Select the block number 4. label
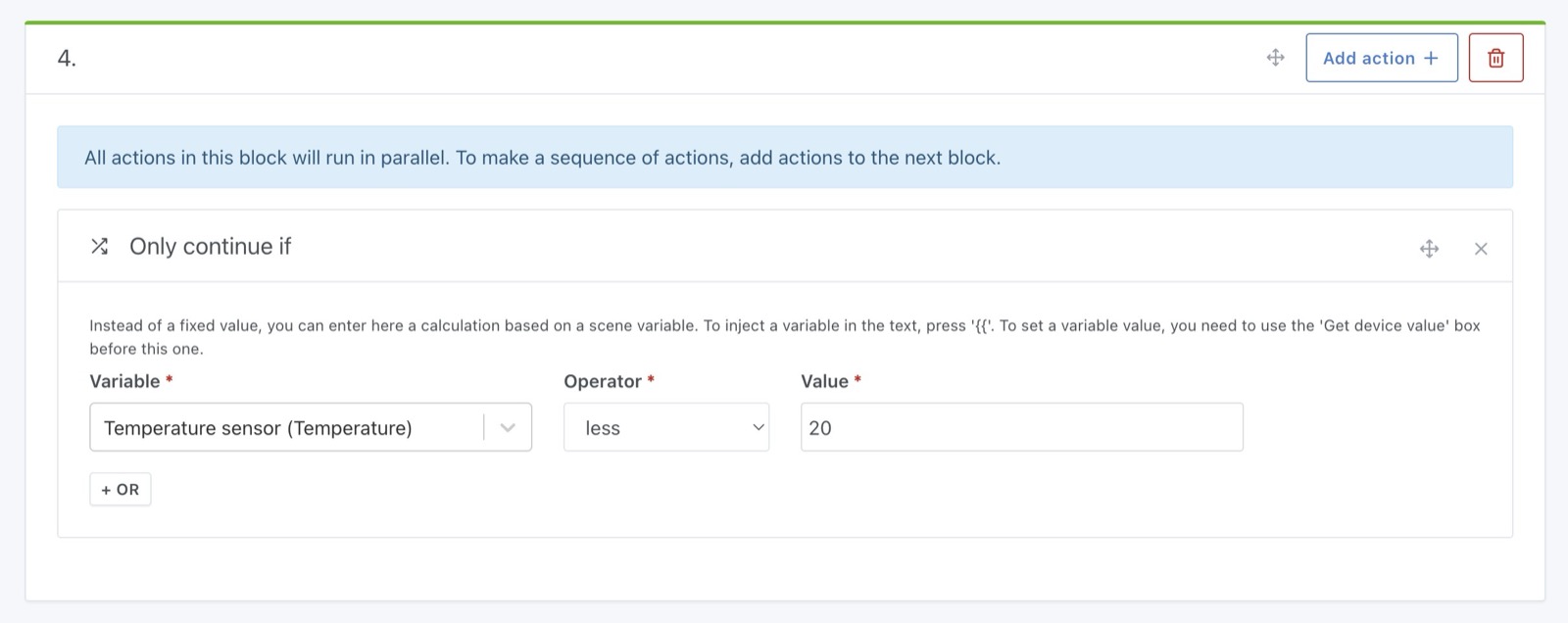1568x623 pixels. coord(67,59)
